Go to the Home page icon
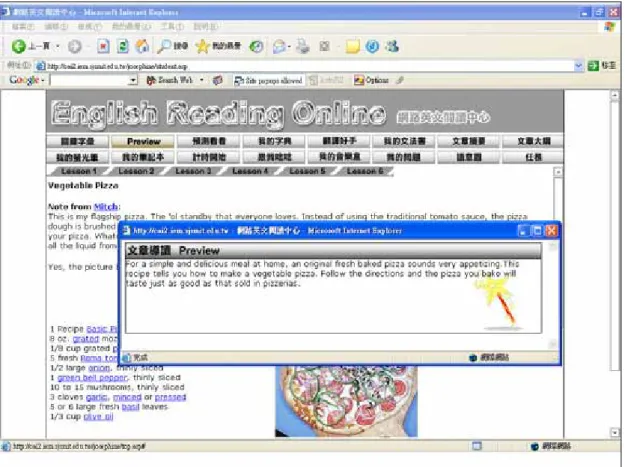Viewport: 625px width, 467px height. click(142, 47)
